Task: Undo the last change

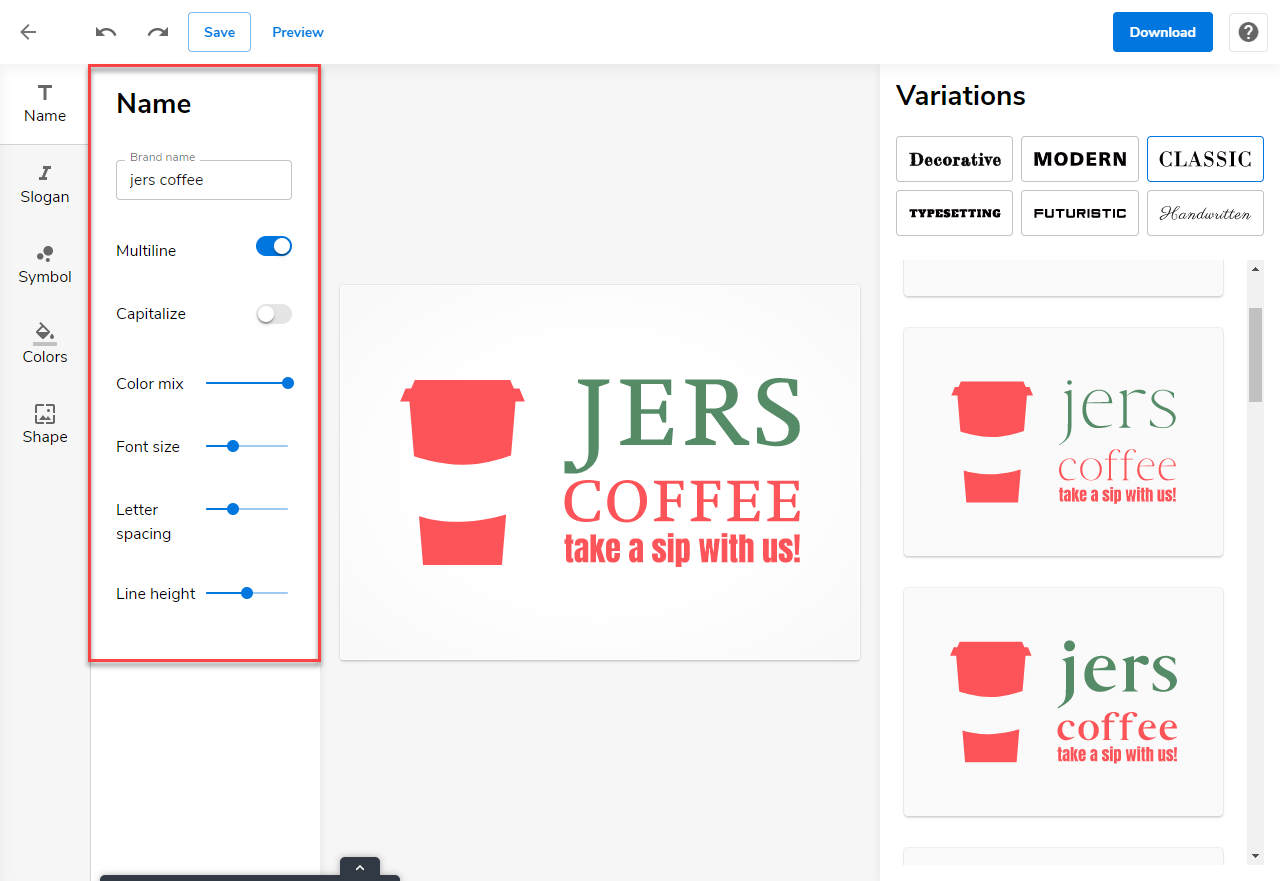Action: click(106, 32)
